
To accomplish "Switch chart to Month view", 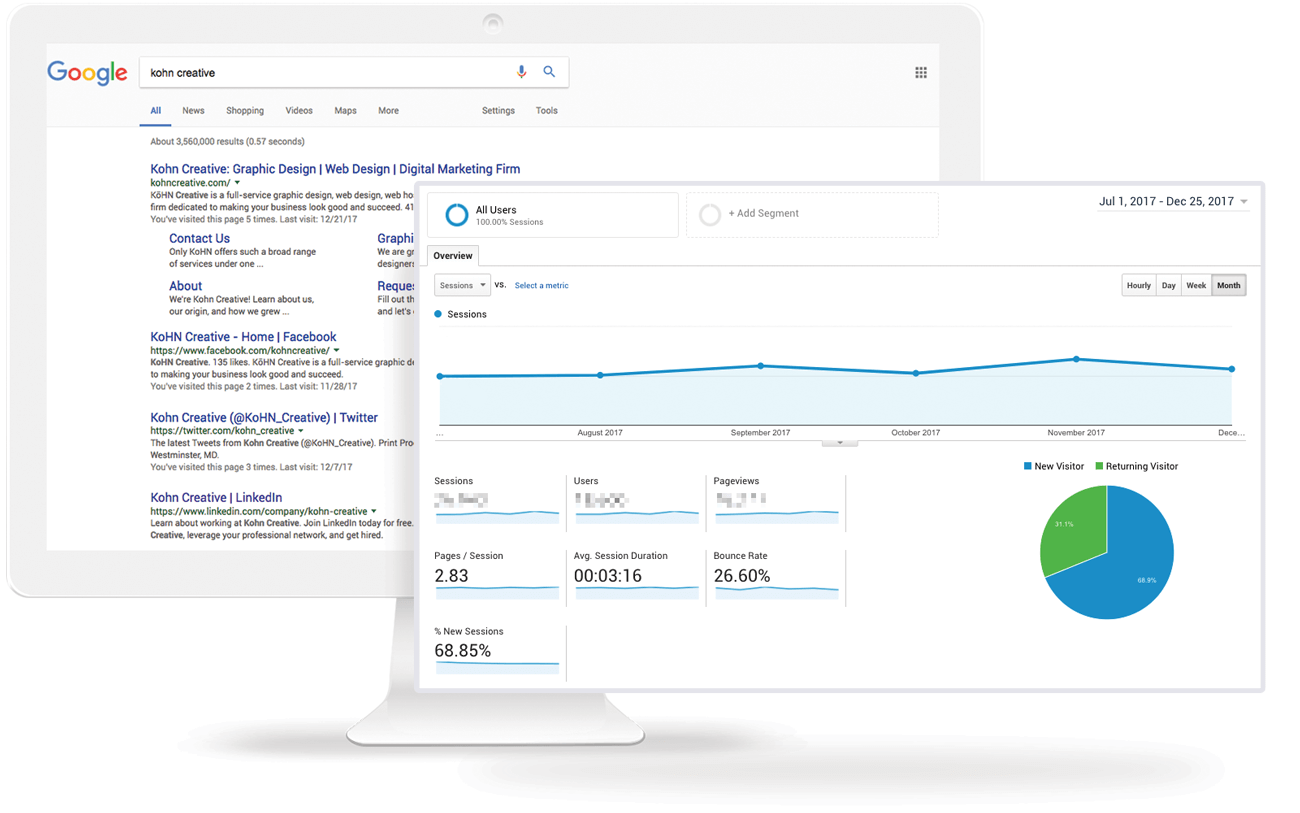I will coord(1229,286).
